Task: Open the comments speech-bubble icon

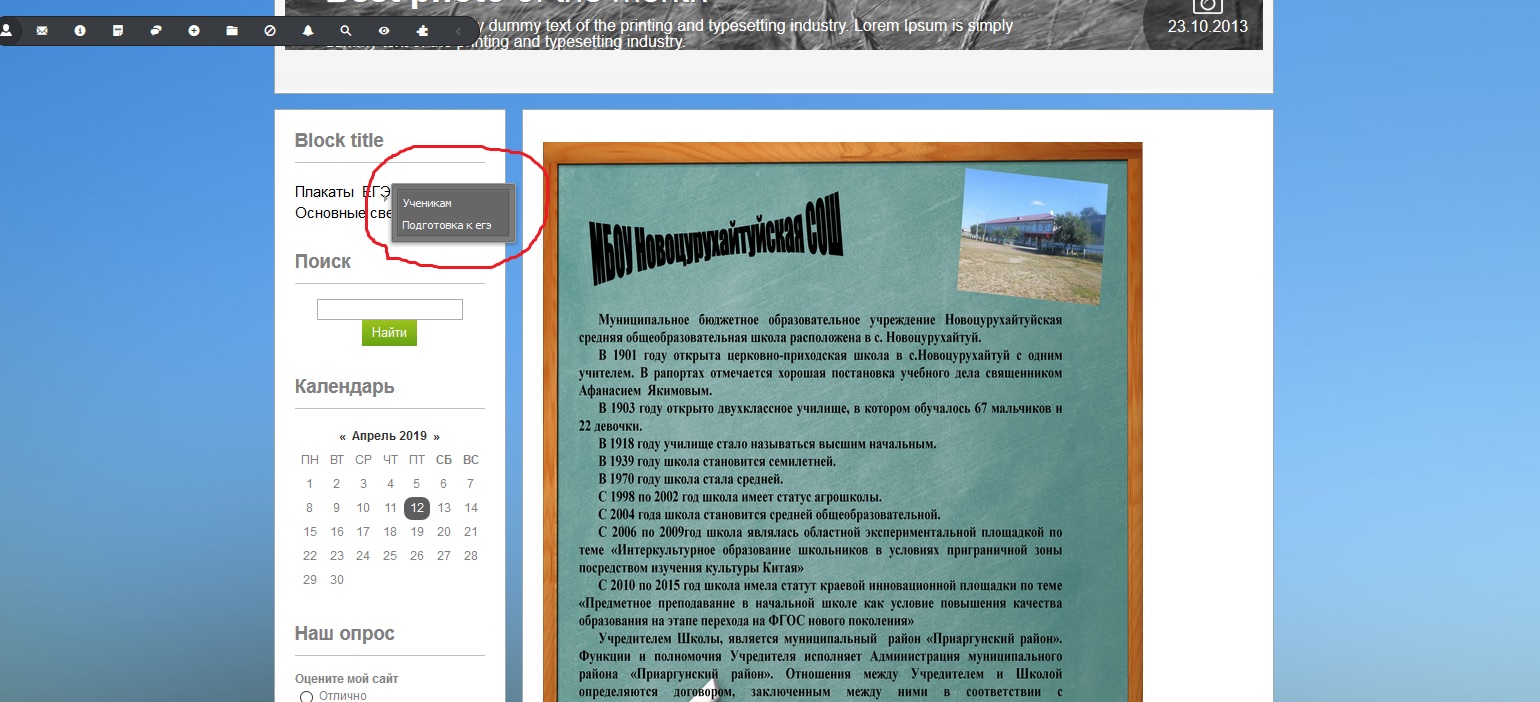Action: 156,31
